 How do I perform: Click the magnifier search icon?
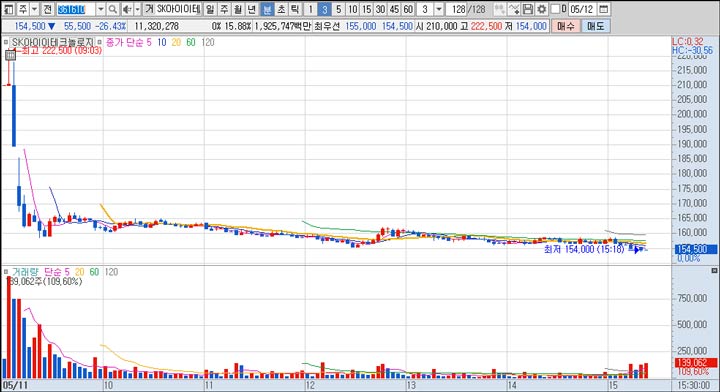pos(113,9)
